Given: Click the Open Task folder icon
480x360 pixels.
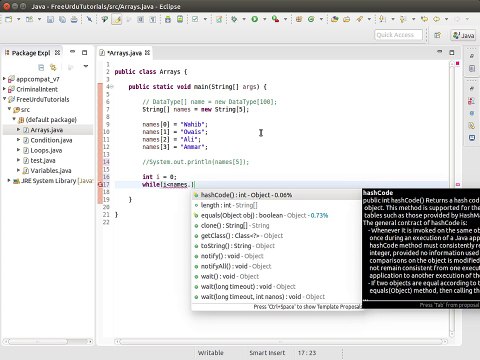Looking at the screenshot, I should click(x=347, y=19).
